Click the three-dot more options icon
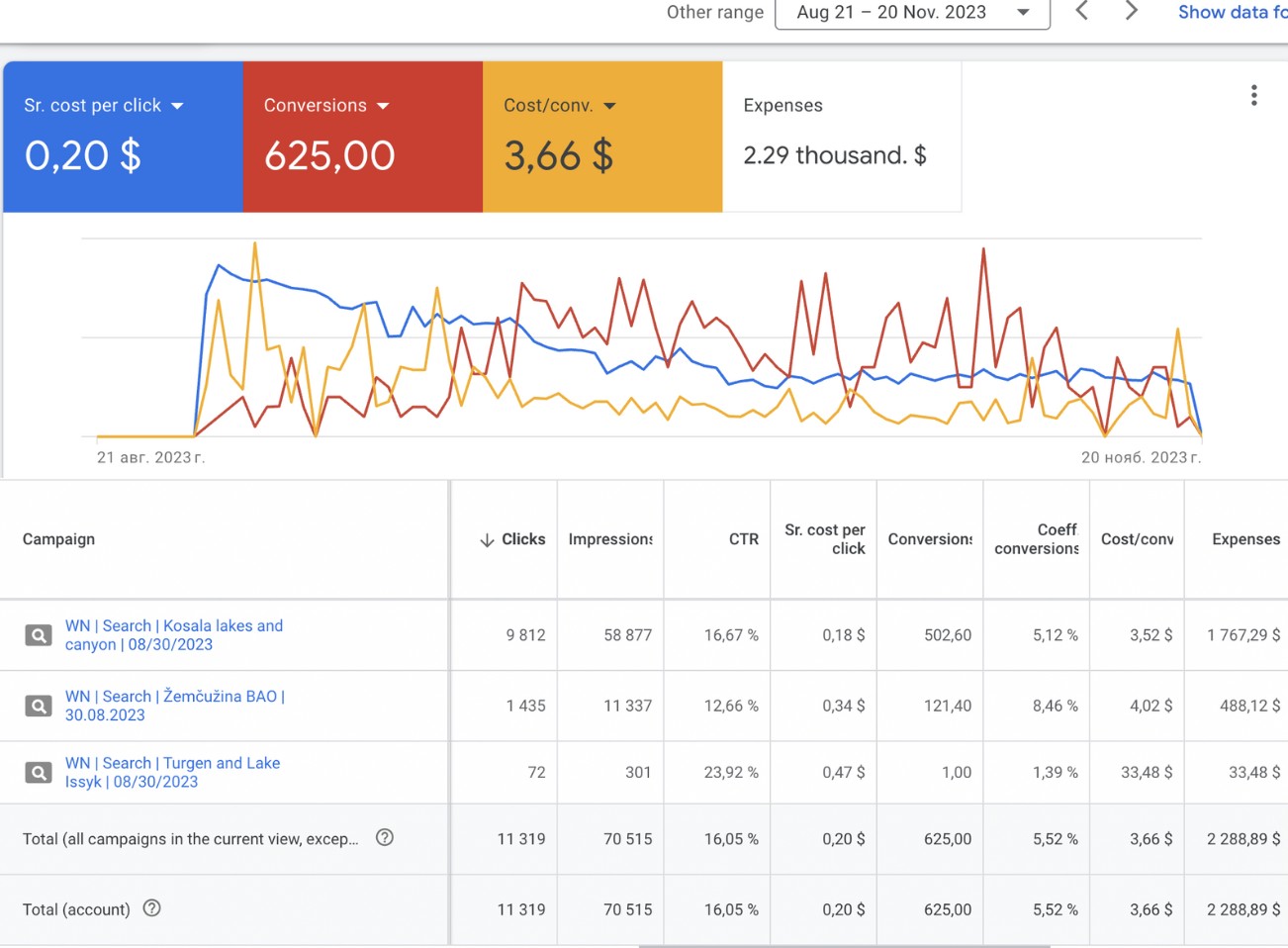 tap(1253, 95)
